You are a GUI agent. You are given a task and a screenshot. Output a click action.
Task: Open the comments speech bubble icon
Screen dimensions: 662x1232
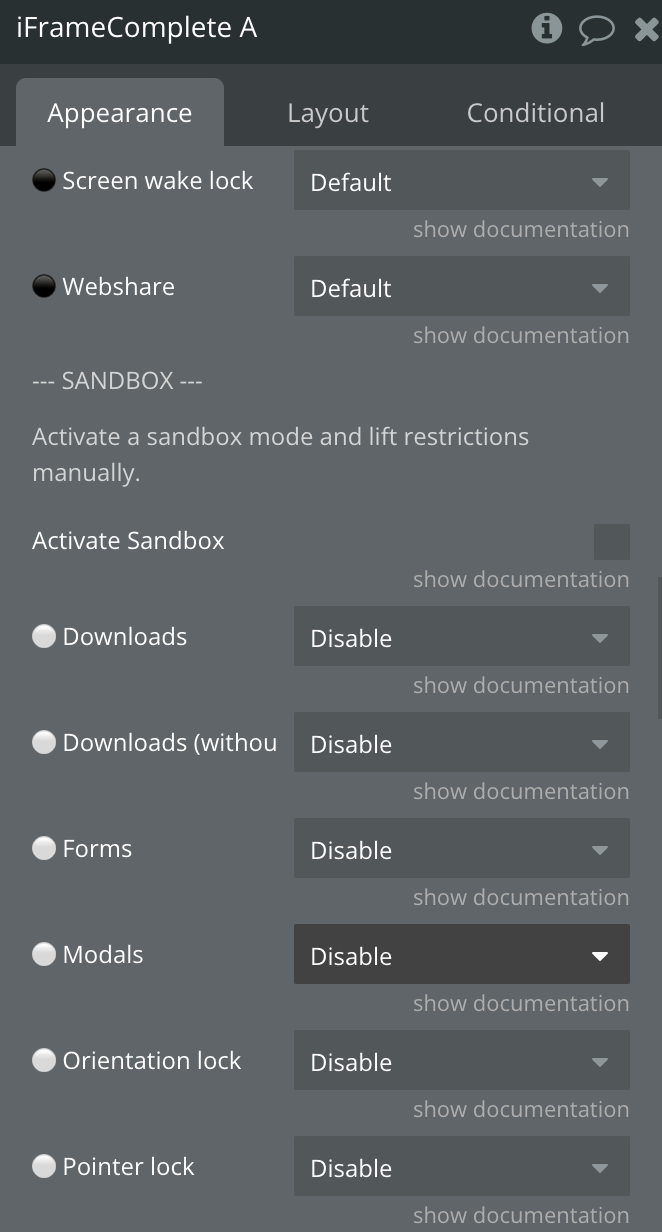point(597,29)
